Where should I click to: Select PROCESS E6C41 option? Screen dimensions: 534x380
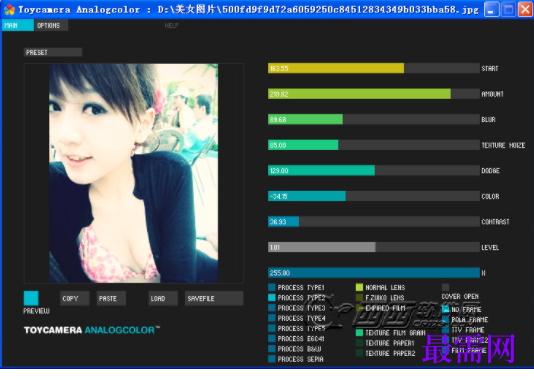(296, 338)
